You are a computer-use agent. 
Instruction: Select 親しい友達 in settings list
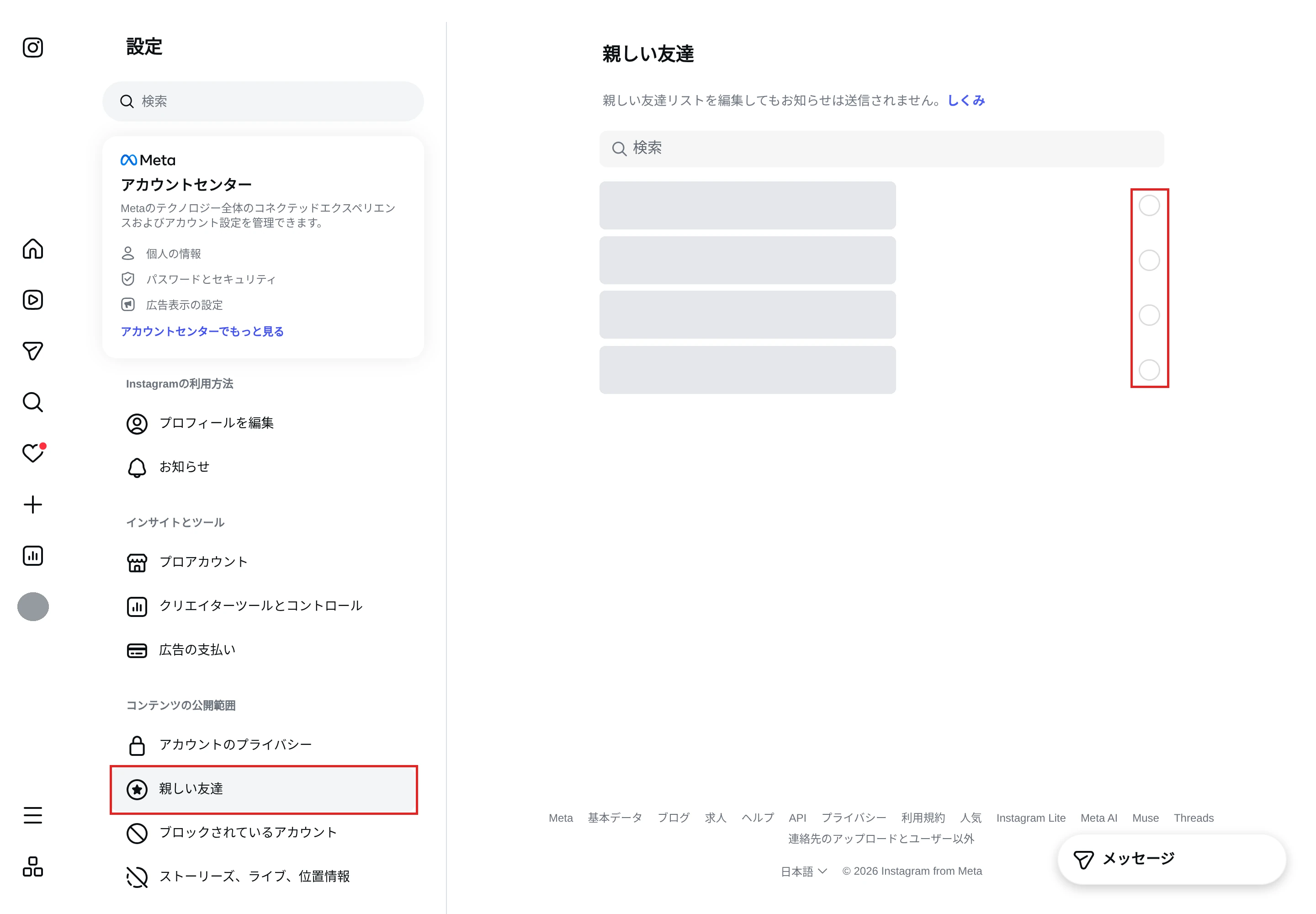point(264,789)
